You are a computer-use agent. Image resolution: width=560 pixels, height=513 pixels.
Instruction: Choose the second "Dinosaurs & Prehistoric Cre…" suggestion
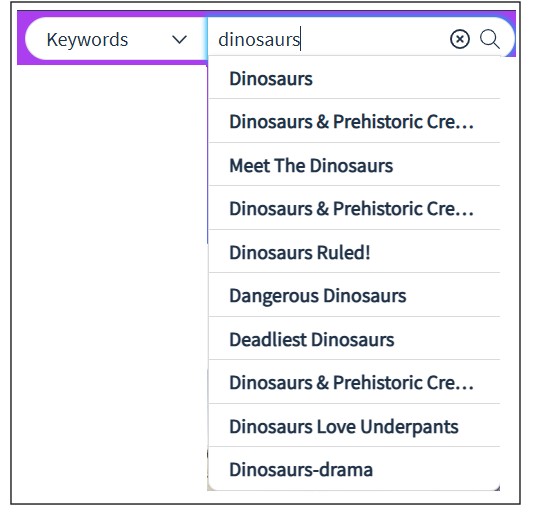coord(354,208)
